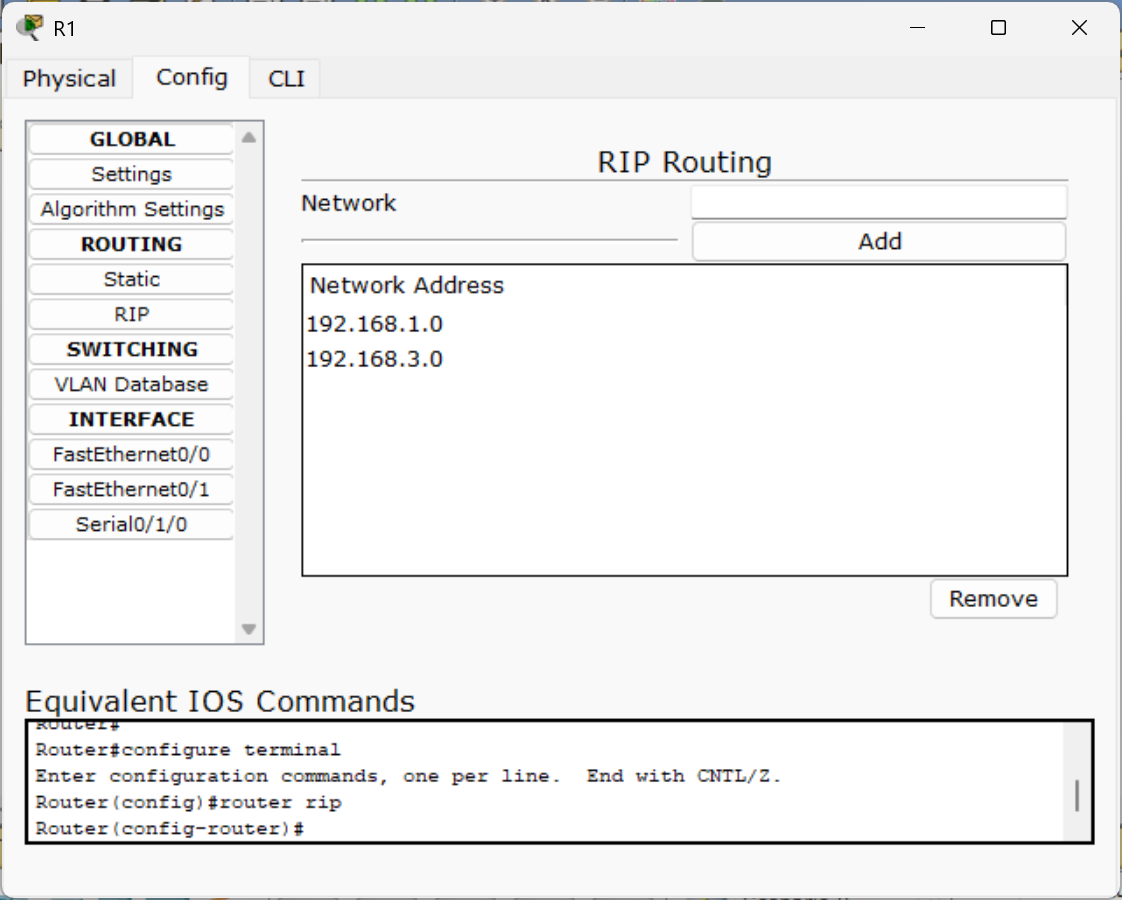Open Algorithm Settings
1122x900 pixels.
pos(132,209)
